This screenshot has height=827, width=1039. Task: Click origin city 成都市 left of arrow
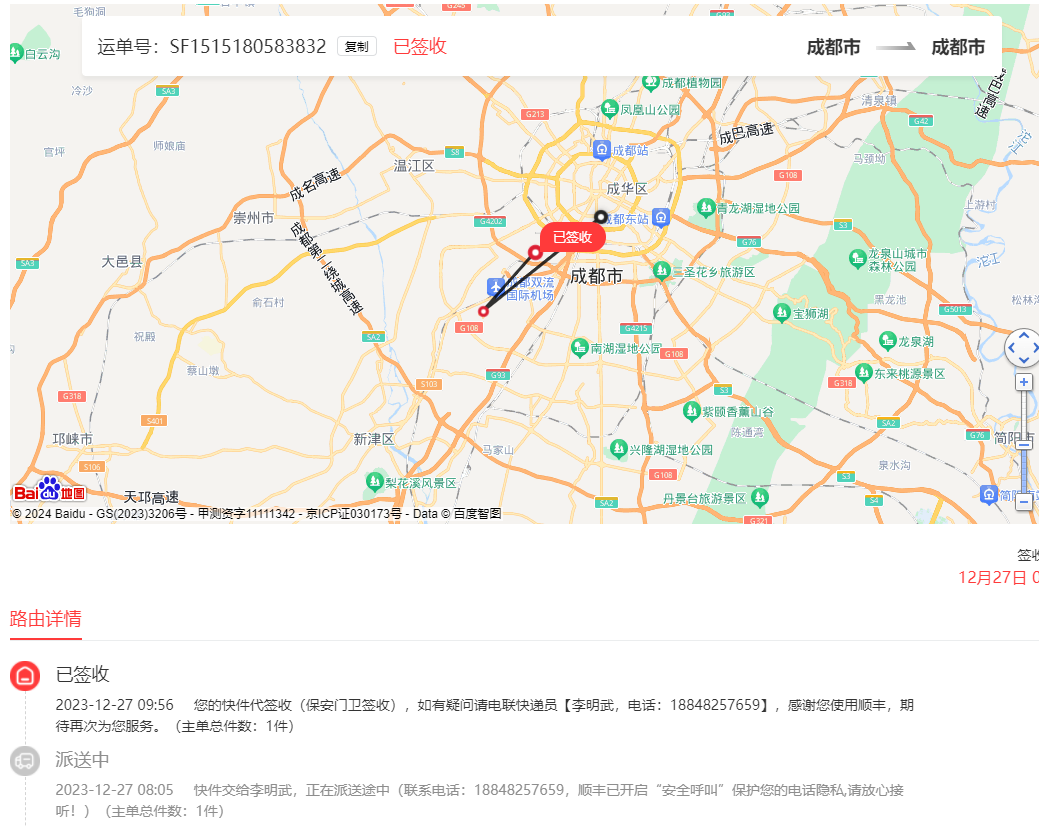pyautogui.click(x=834, y=47)
